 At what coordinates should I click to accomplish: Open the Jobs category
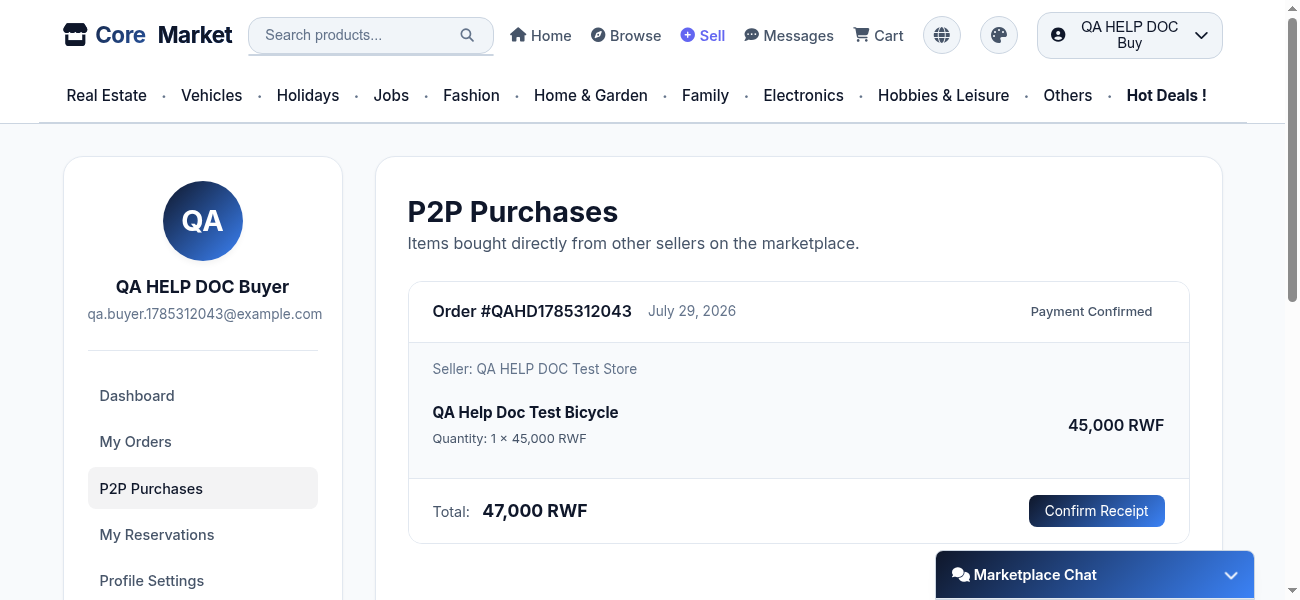[391, 95]
